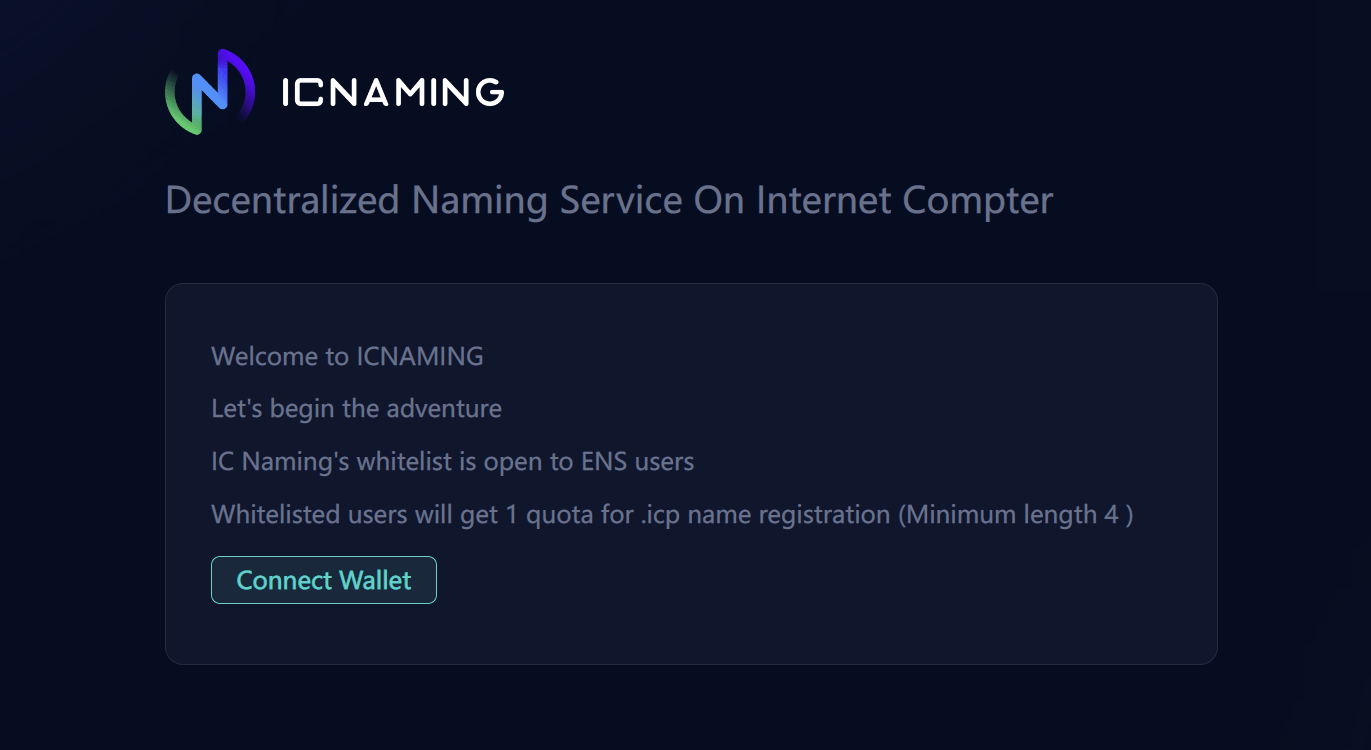Click the ".icp" text in the quota line

click(661, 515)
